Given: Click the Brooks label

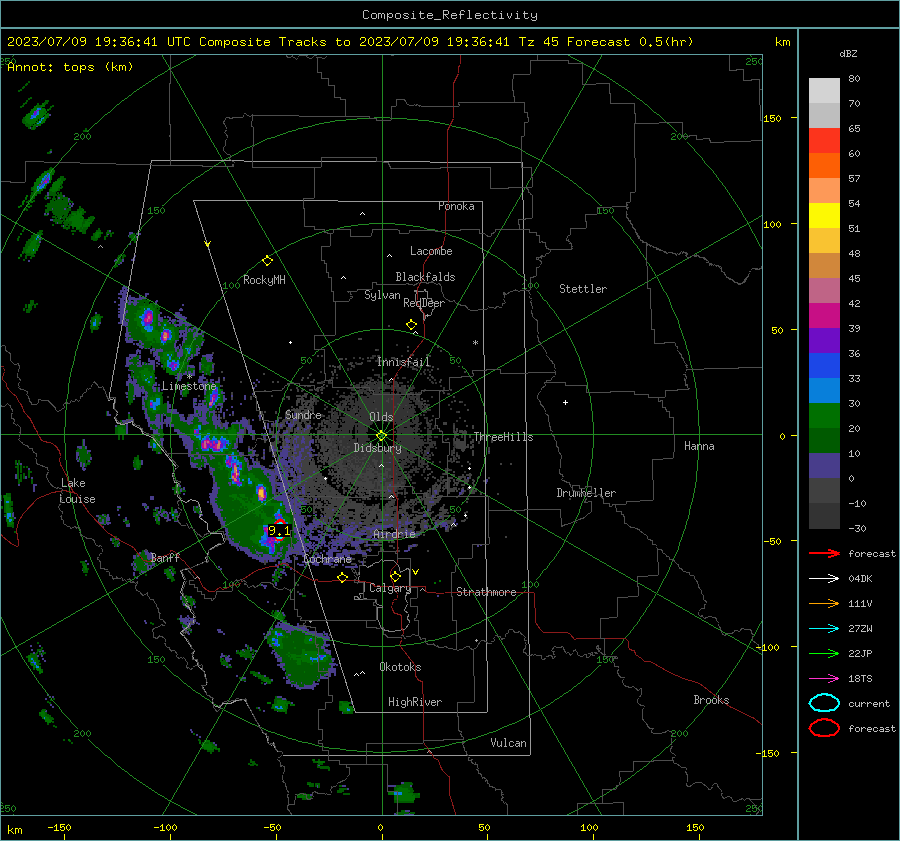Looking at the screenshot, I should pyautogui.click(x=711, y=700).
